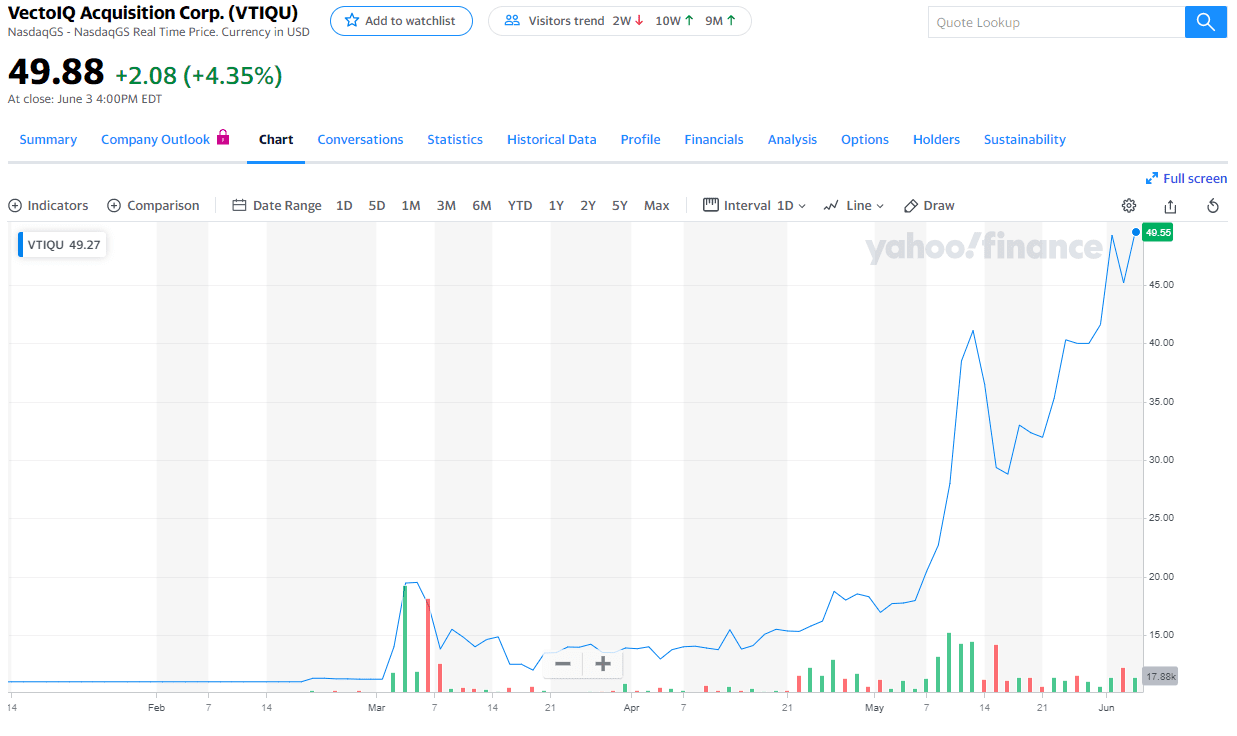
Task: Click the Company Outlook premium lock icon
Action: click(223, 138)
